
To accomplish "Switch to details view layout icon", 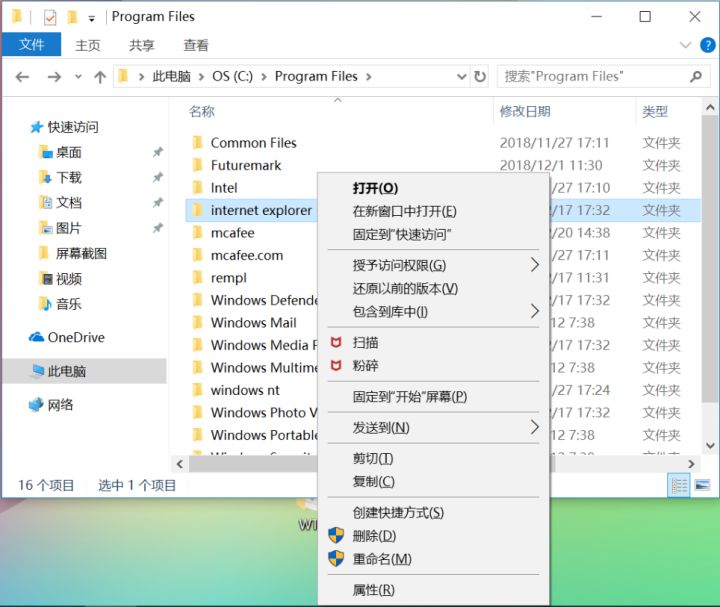I will coord(679,485).
